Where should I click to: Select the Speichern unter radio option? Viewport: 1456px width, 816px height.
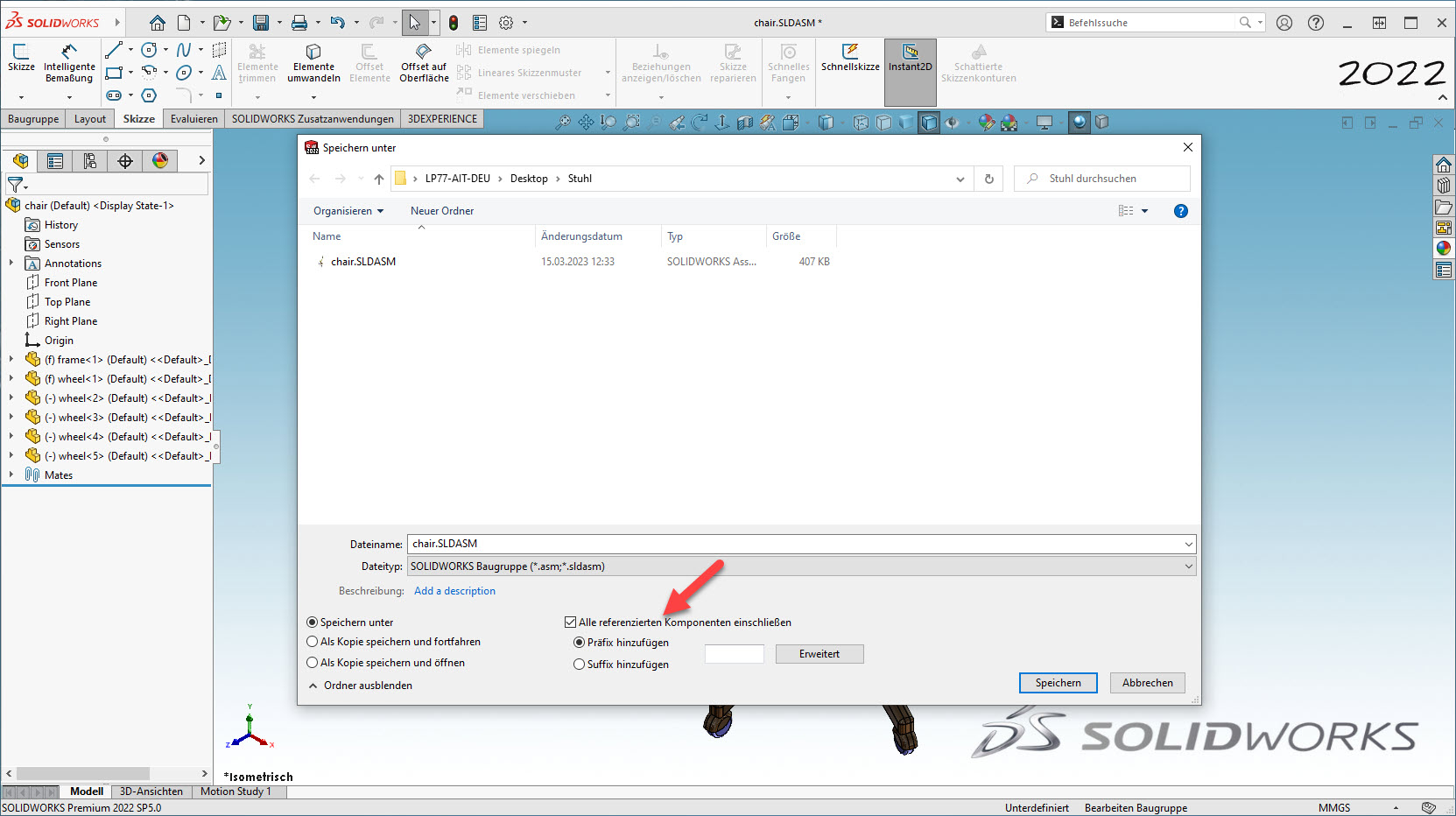coord(312,623)
